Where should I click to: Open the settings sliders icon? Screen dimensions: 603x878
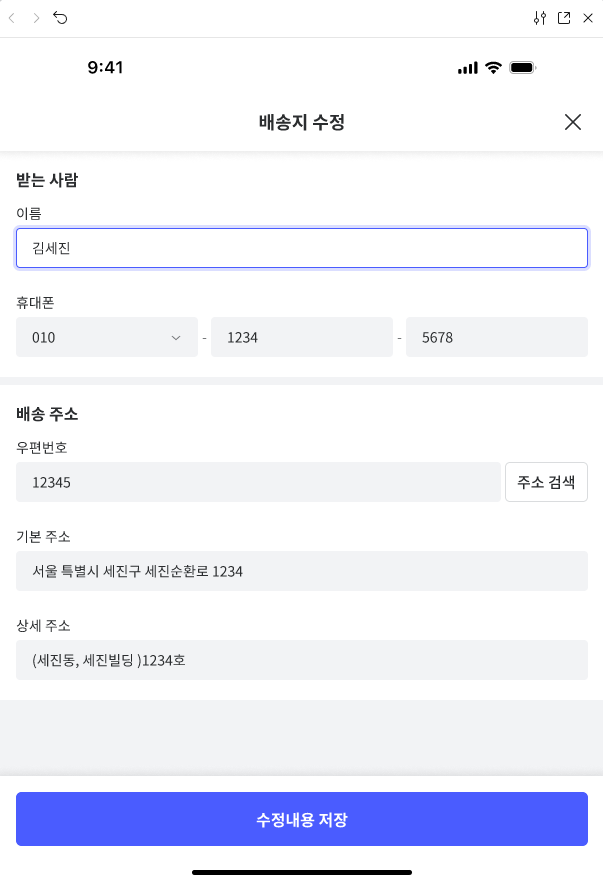540,18
